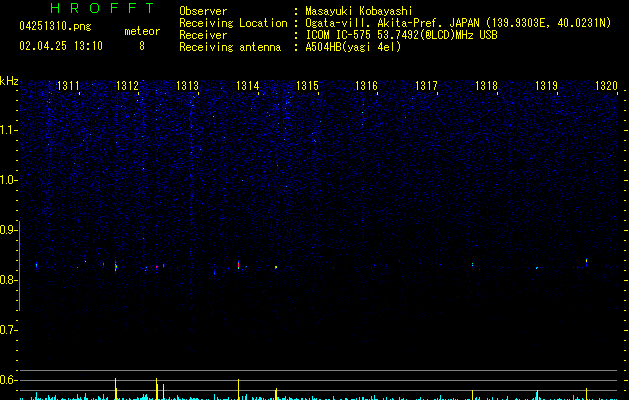Click time marker 1320
Image resolution: width=629 pixels, height=400 pixels.
(x=606, y=86)
